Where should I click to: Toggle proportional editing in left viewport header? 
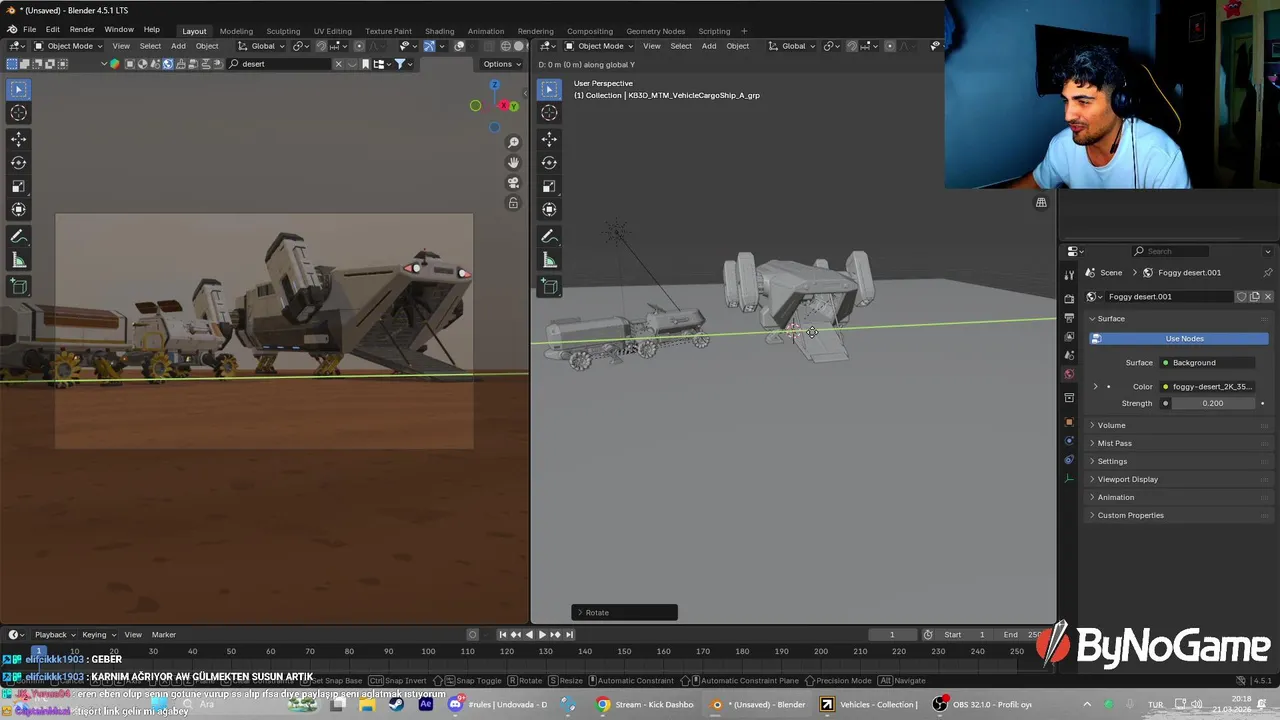click(x=359, y=46)
